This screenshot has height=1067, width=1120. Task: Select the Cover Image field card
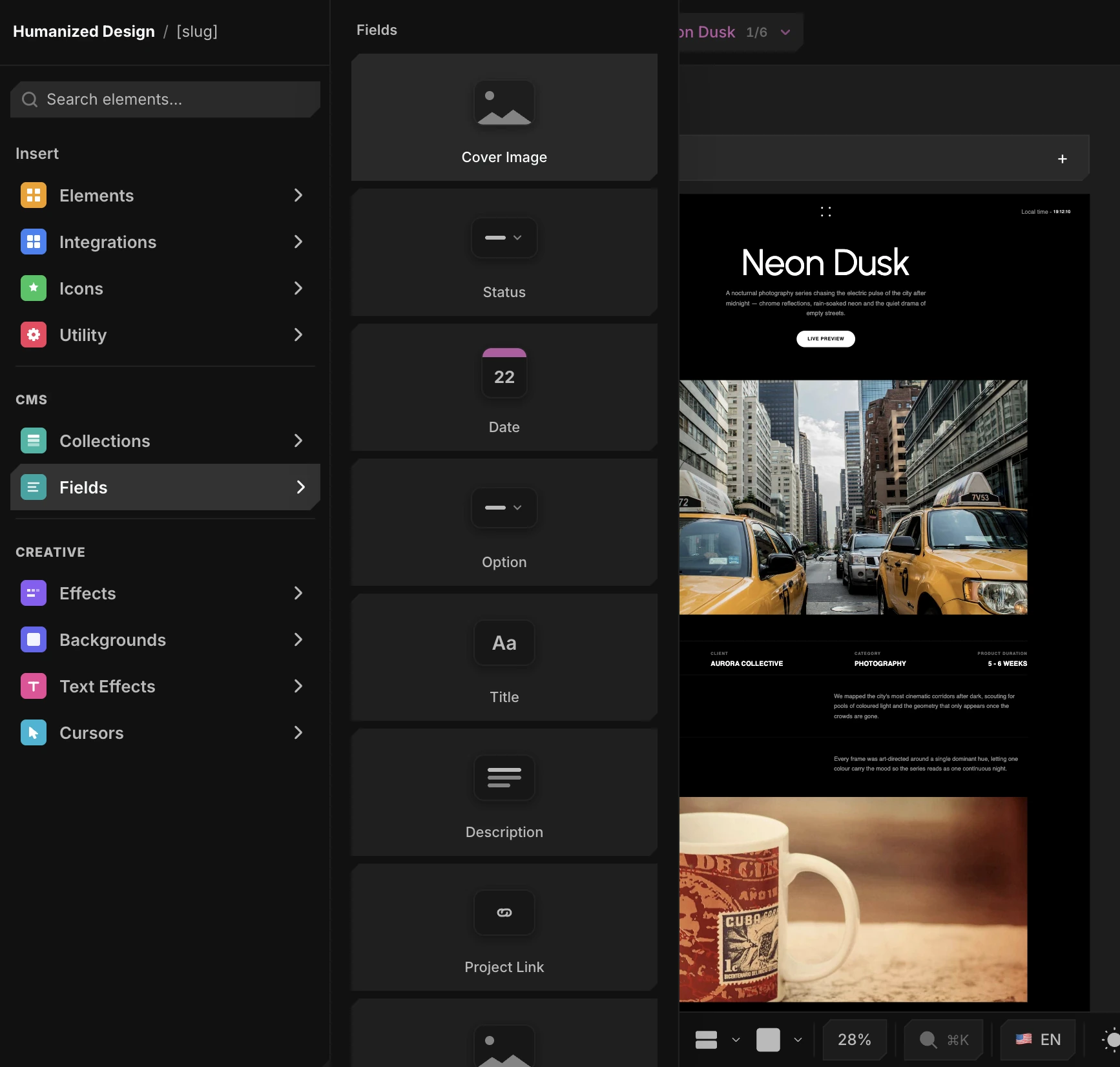504,118
